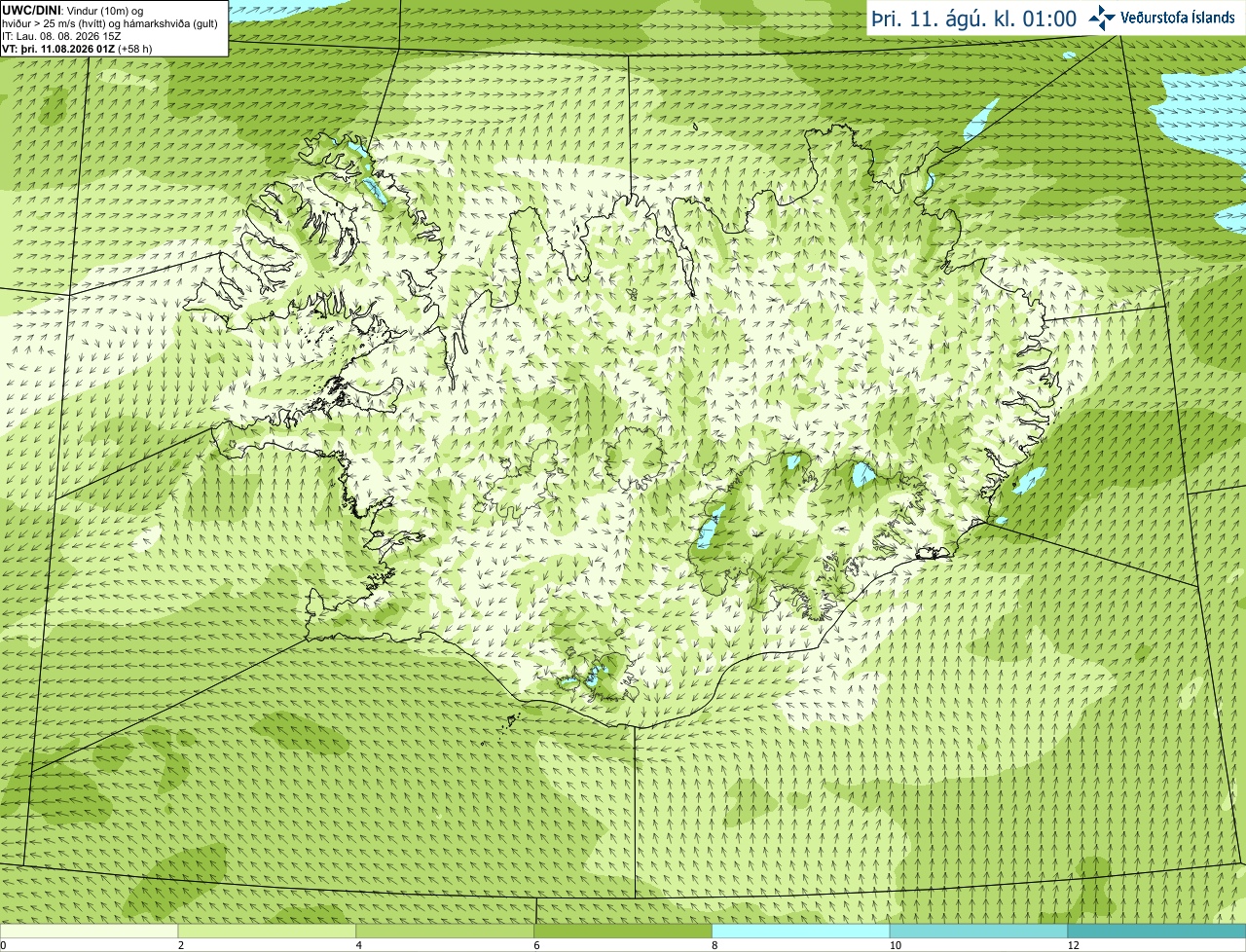This screenshot has height=952, width=1246.
Task: Click the 2–4 m/s light green swatch
Action: click(x=267, y=932)
